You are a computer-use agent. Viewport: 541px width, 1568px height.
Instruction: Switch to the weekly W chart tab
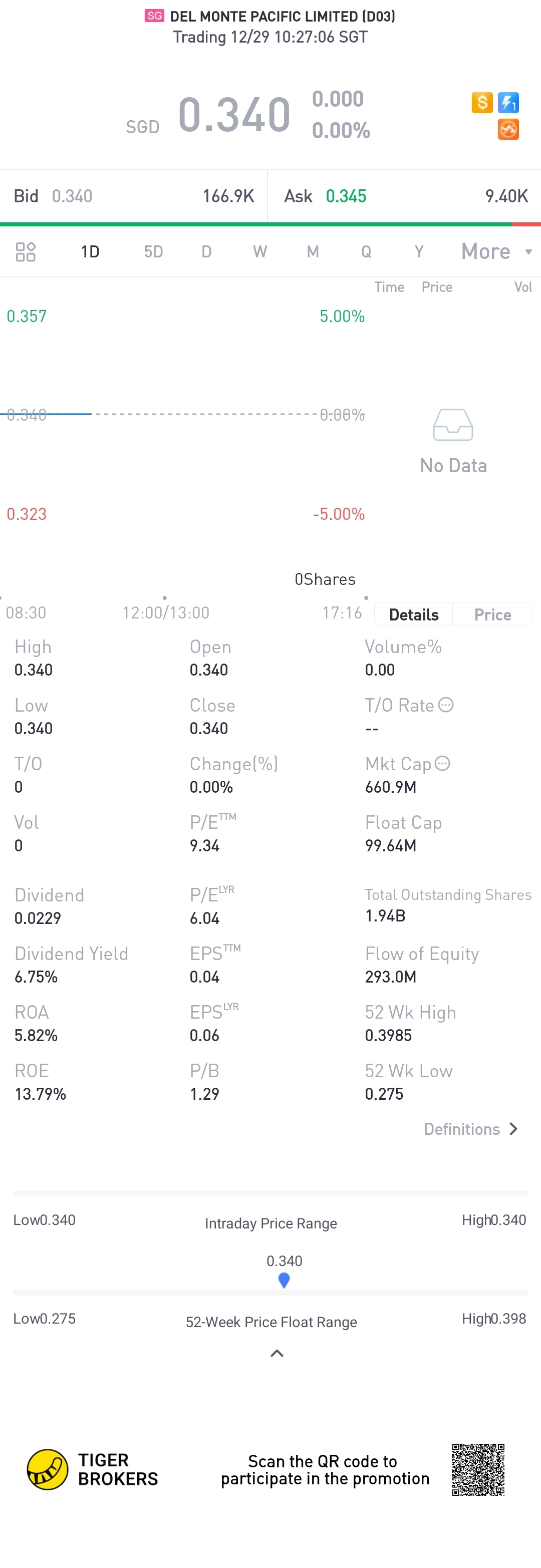point(260,251)
